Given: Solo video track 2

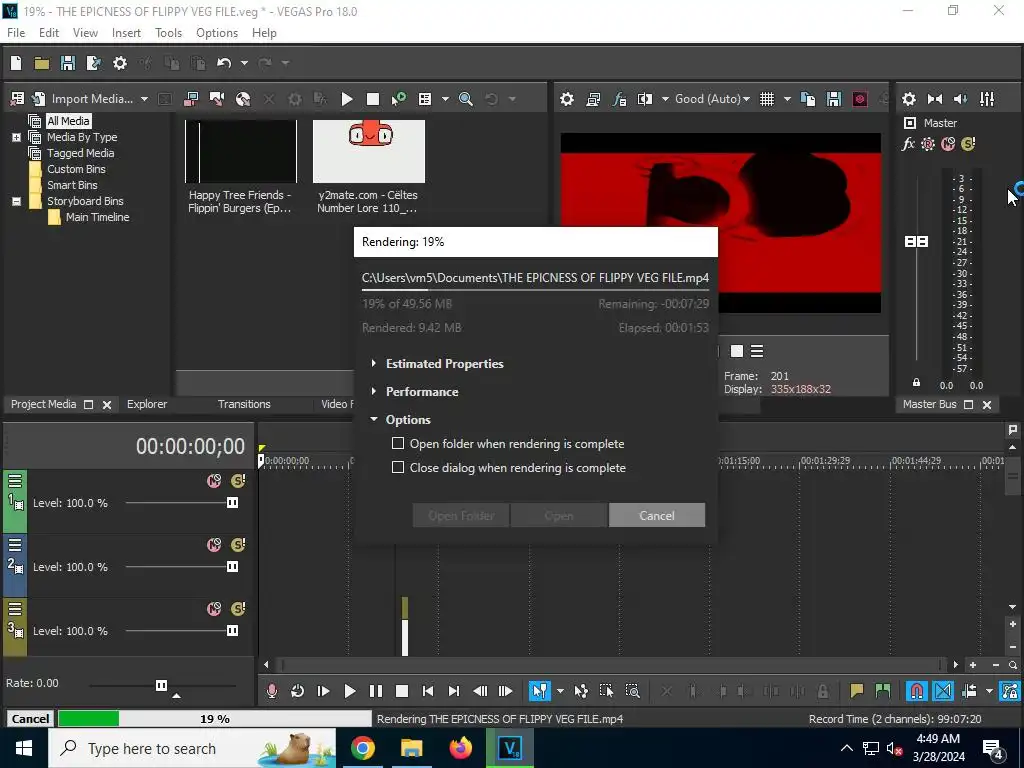Looking at the screenshot, I should click(x=238, y=545).
